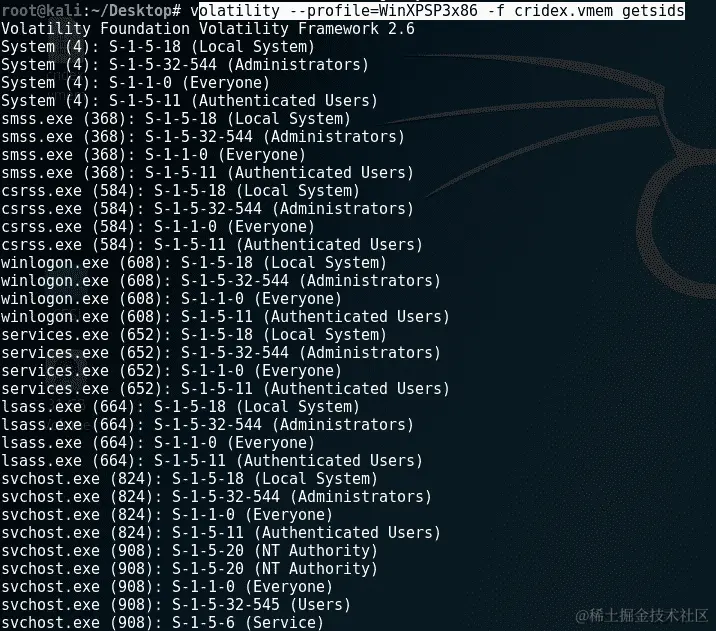
Task: Click 'winlogon.exe (608): S-1-5-32-544 (Administrators)' line
Action: 221,280
